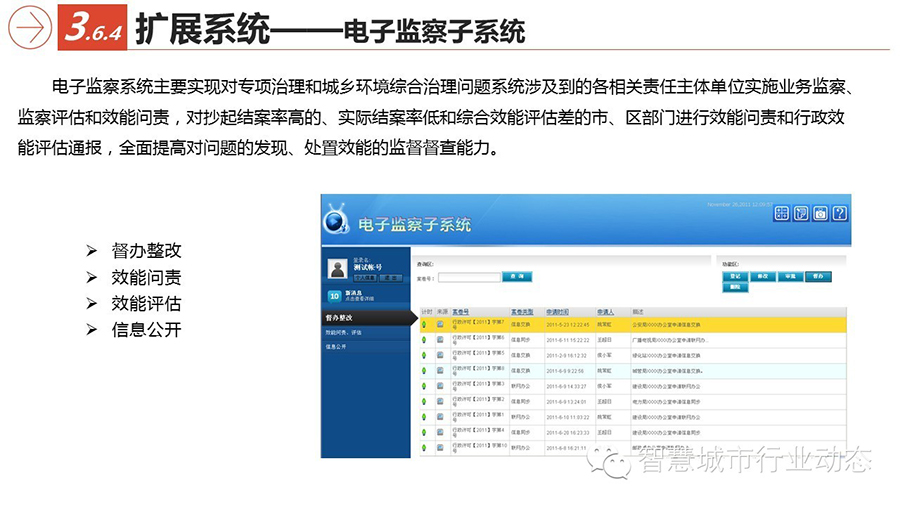900x506 pixels.
Task: Click the camera snapshot icon in the header
Action: click(820, 213)
